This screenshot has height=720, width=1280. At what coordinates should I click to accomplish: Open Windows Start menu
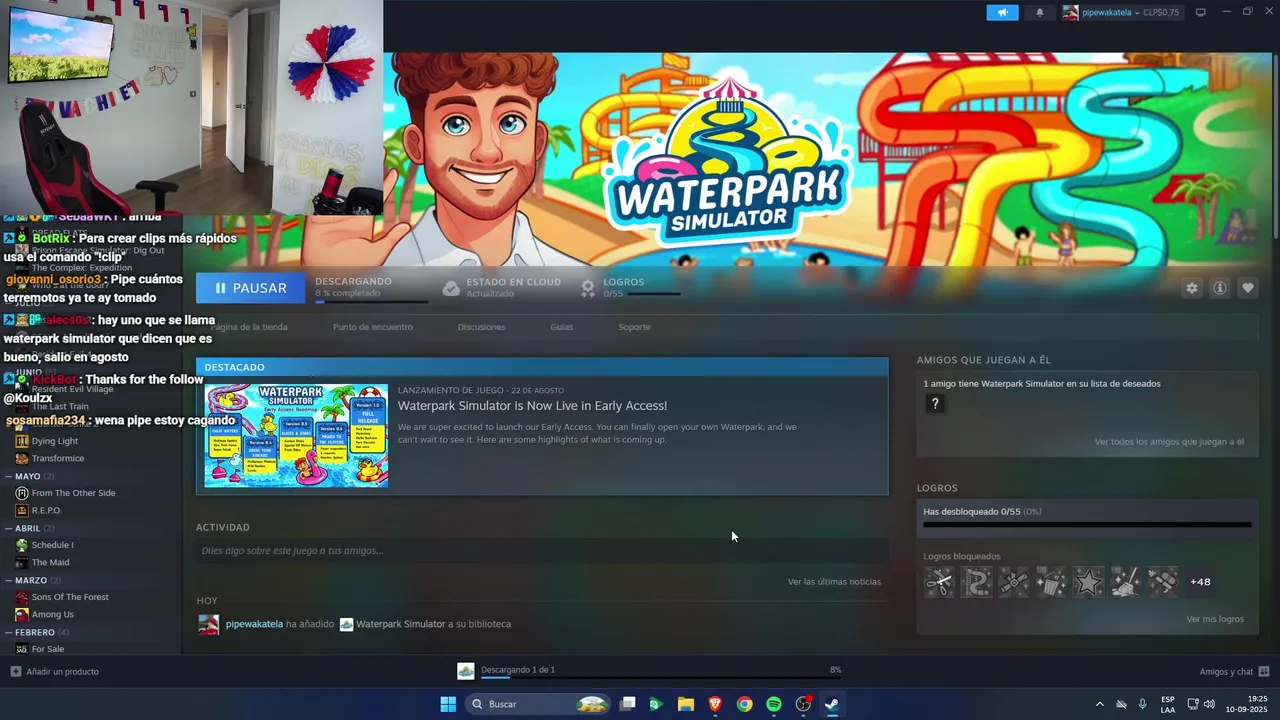[x=448, y=704]
